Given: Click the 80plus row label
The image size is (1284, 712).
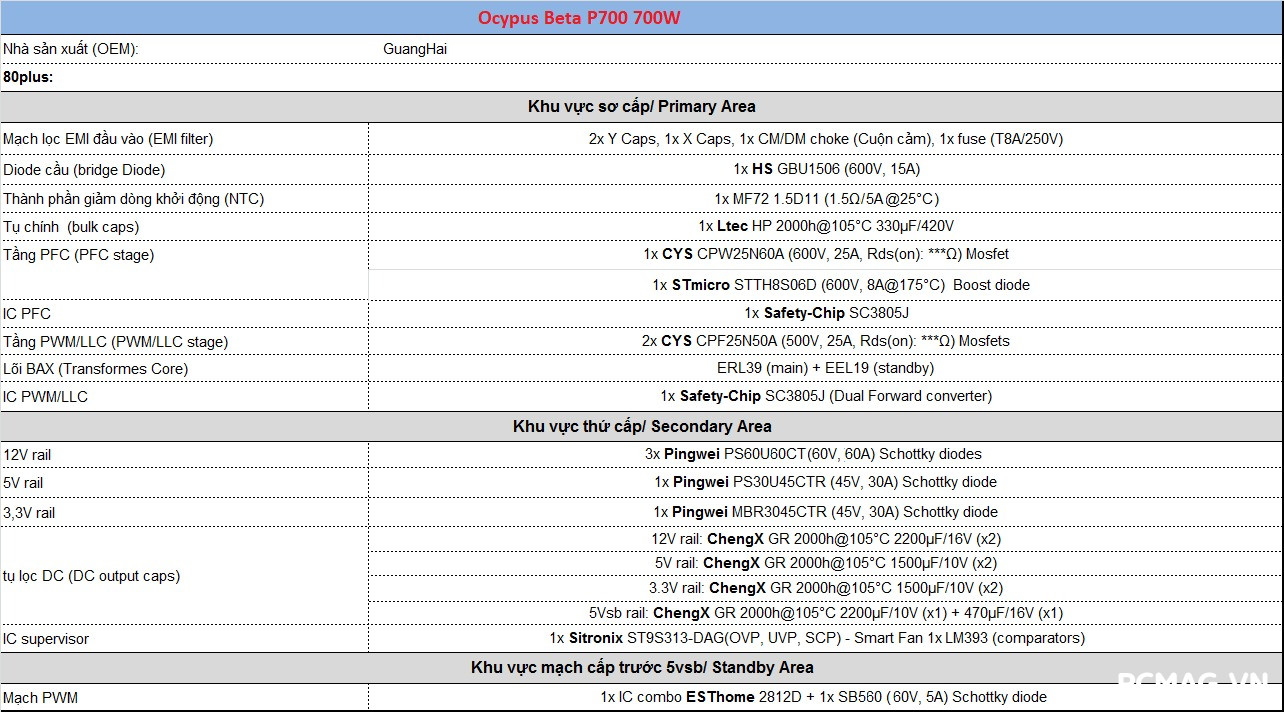Looking at the screenshot, I should (28, 76).
